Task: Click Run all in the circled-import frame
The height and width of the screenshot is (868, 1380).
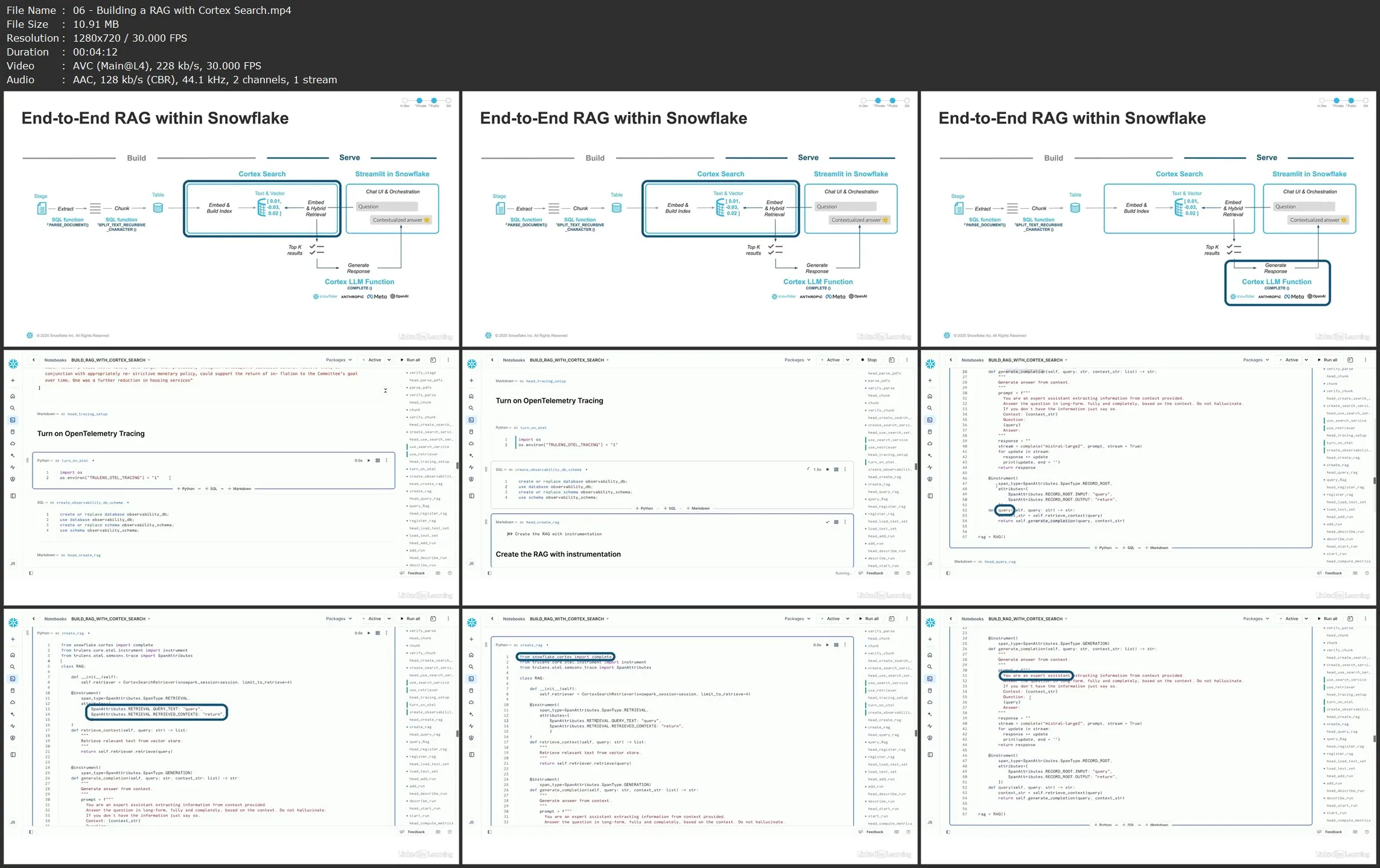Action: click(869, 619)
